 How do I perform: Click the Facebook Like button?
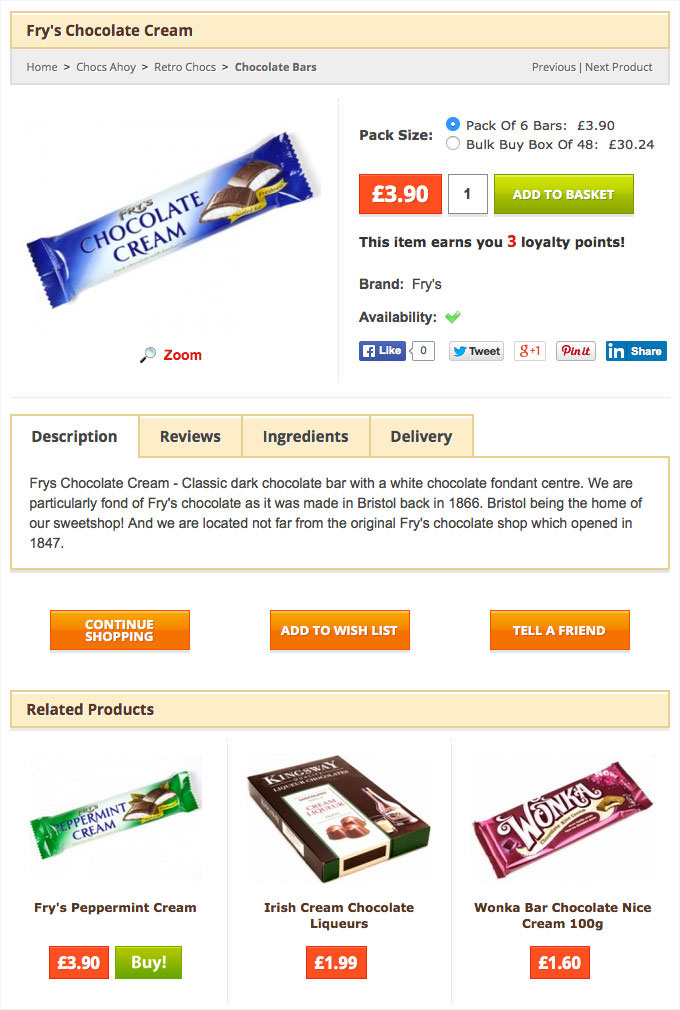[382, 350]
